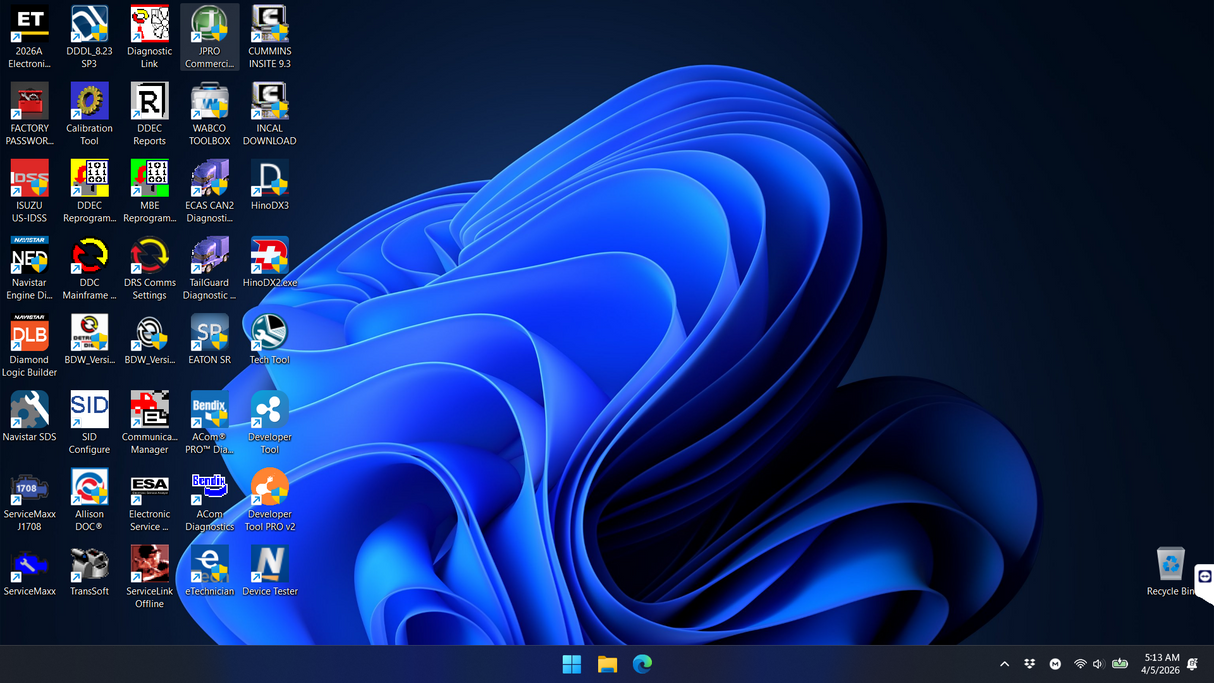Launch HinoDX2.exe icon
The image size is (1214, 683).
pyautogui.click(x=269, y=262)
